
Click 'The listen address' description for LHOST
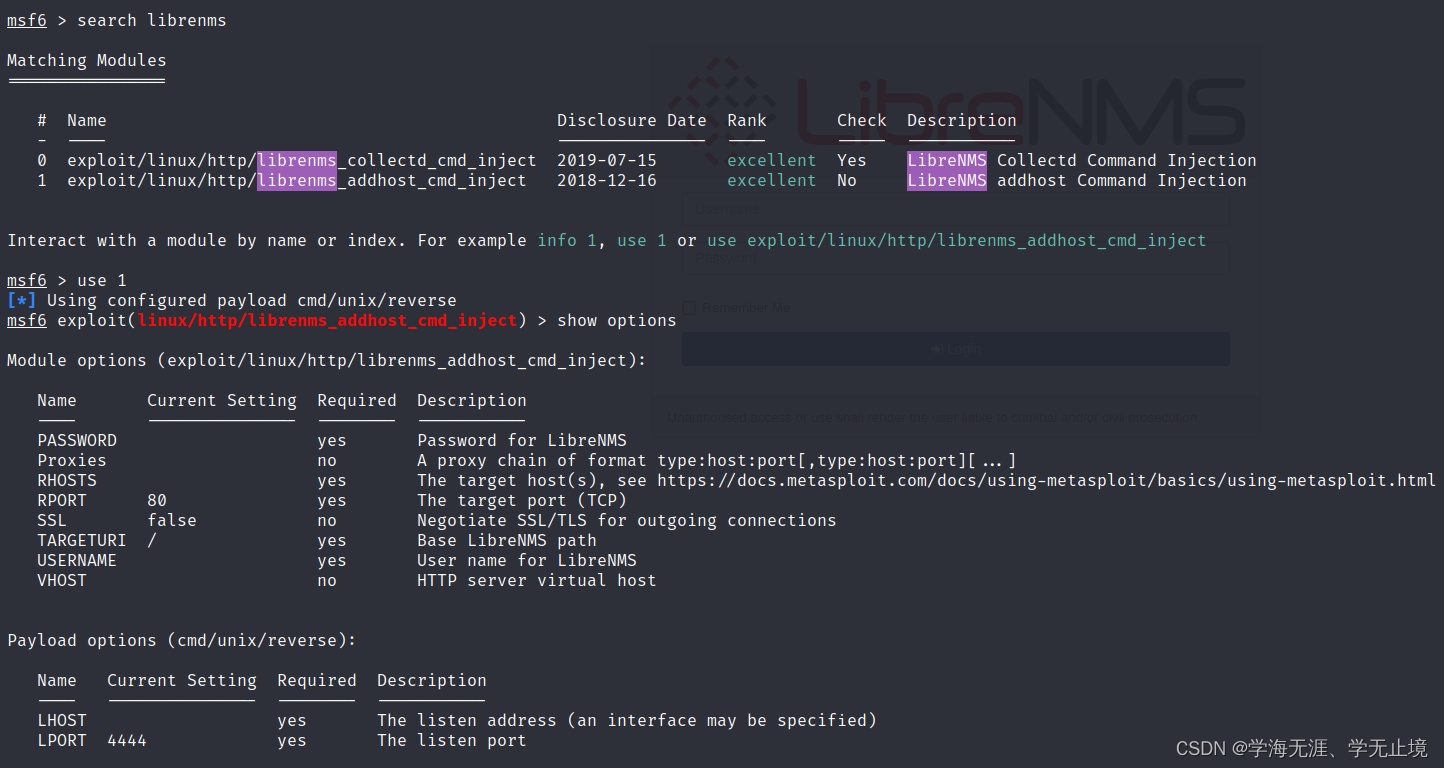627,721
